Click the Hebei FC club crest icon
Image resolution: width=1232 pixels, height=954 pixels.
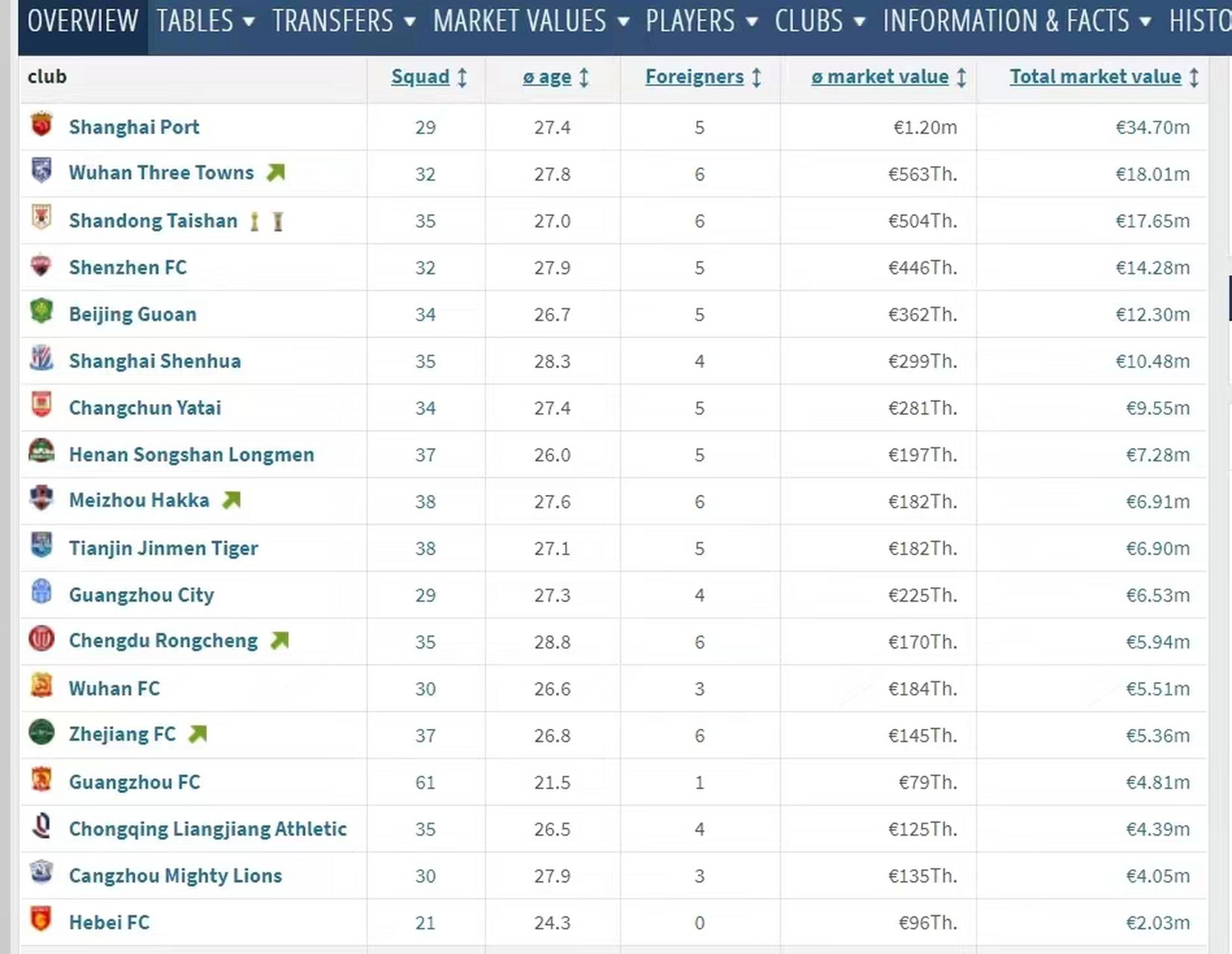click(x=42, y=920)
